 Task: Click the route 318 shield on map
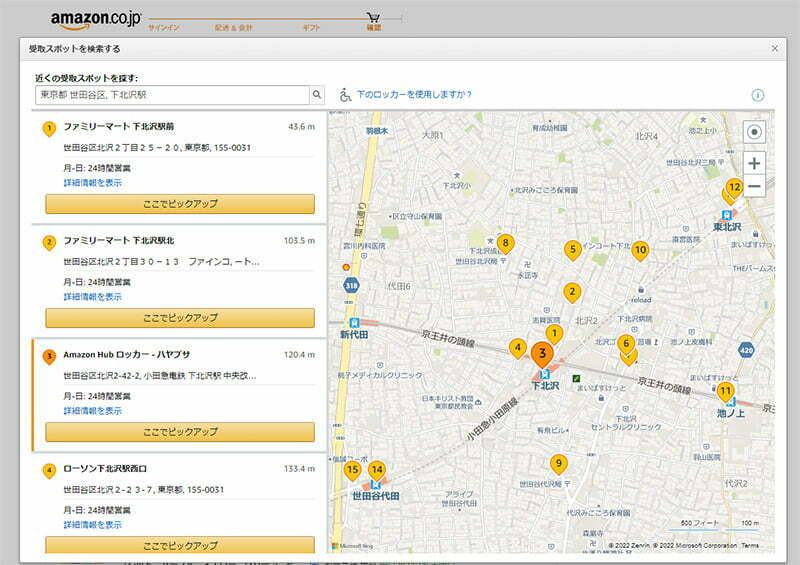(x=351, y=285)
